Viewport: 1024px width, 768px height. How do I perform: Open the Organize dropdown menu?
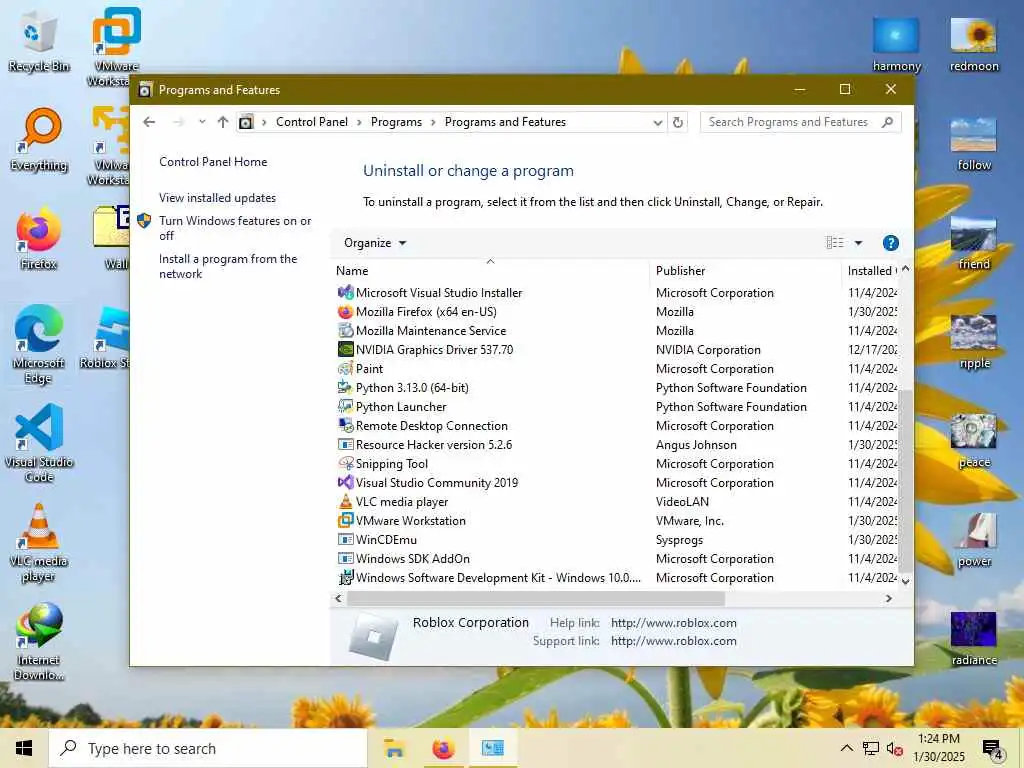pyautogui.click(x=375, y=243)
